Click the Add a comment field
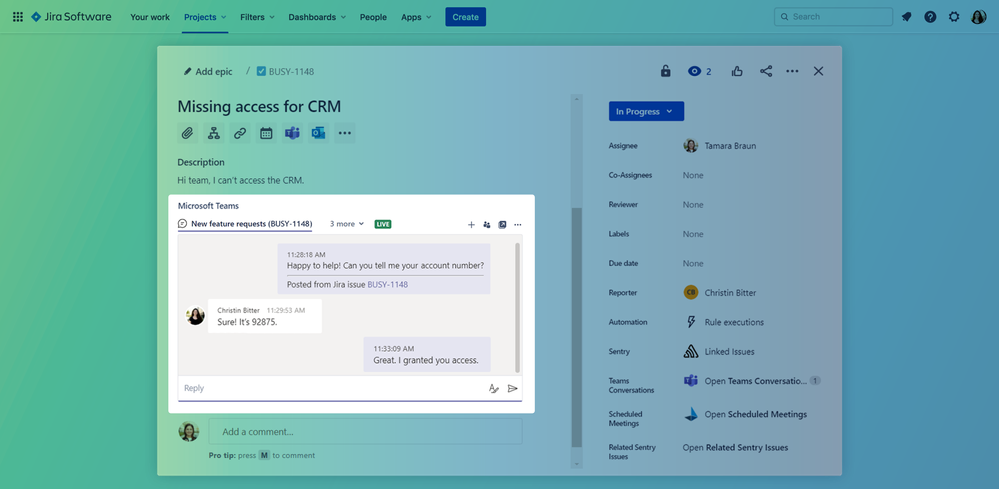The image size is (999, 489). click(365, 432)
